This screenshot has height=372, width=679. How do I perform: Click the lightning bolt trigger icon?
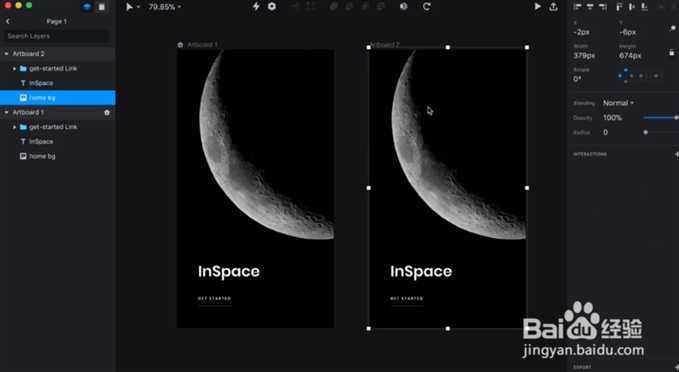coord(256,6)
